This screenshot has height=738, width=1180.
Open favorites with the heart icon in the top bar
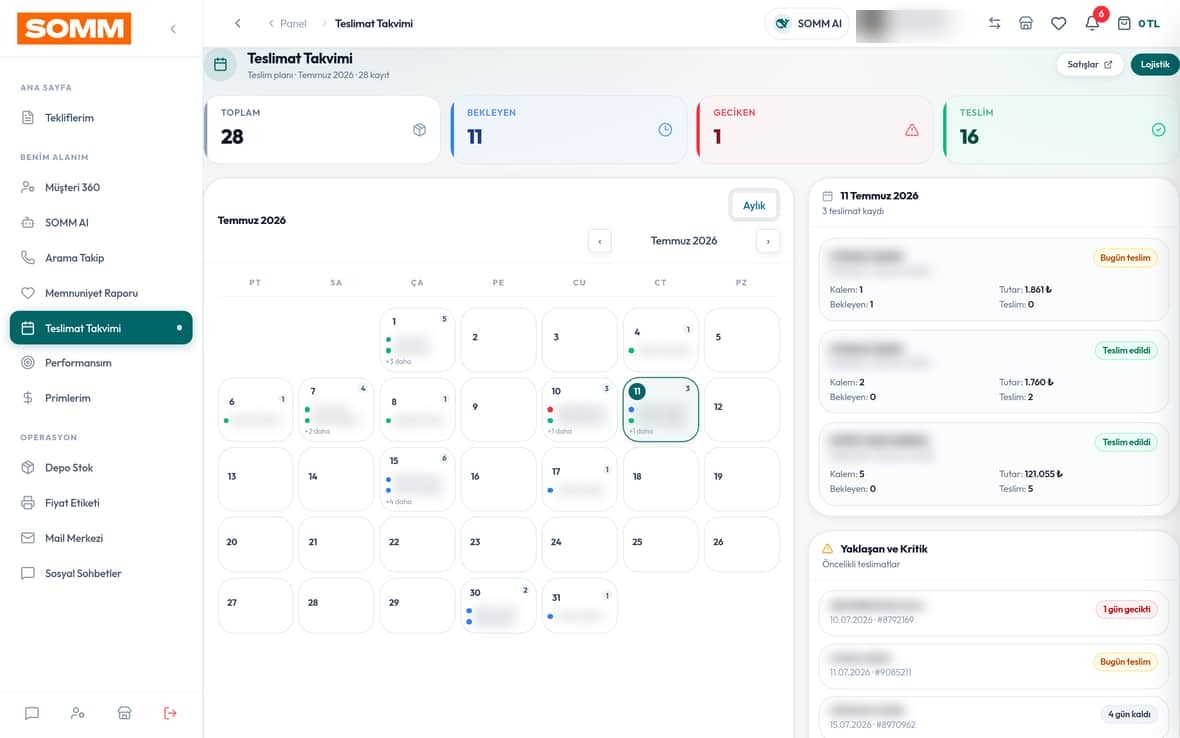1058,23
